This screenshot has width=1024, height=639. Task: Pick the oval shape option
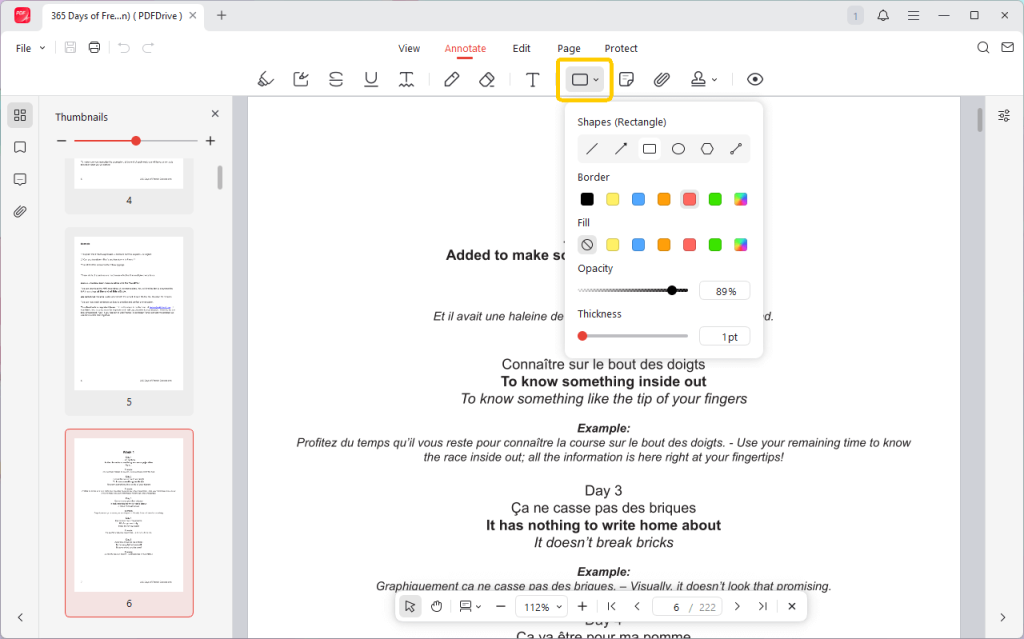pos(678,149)
